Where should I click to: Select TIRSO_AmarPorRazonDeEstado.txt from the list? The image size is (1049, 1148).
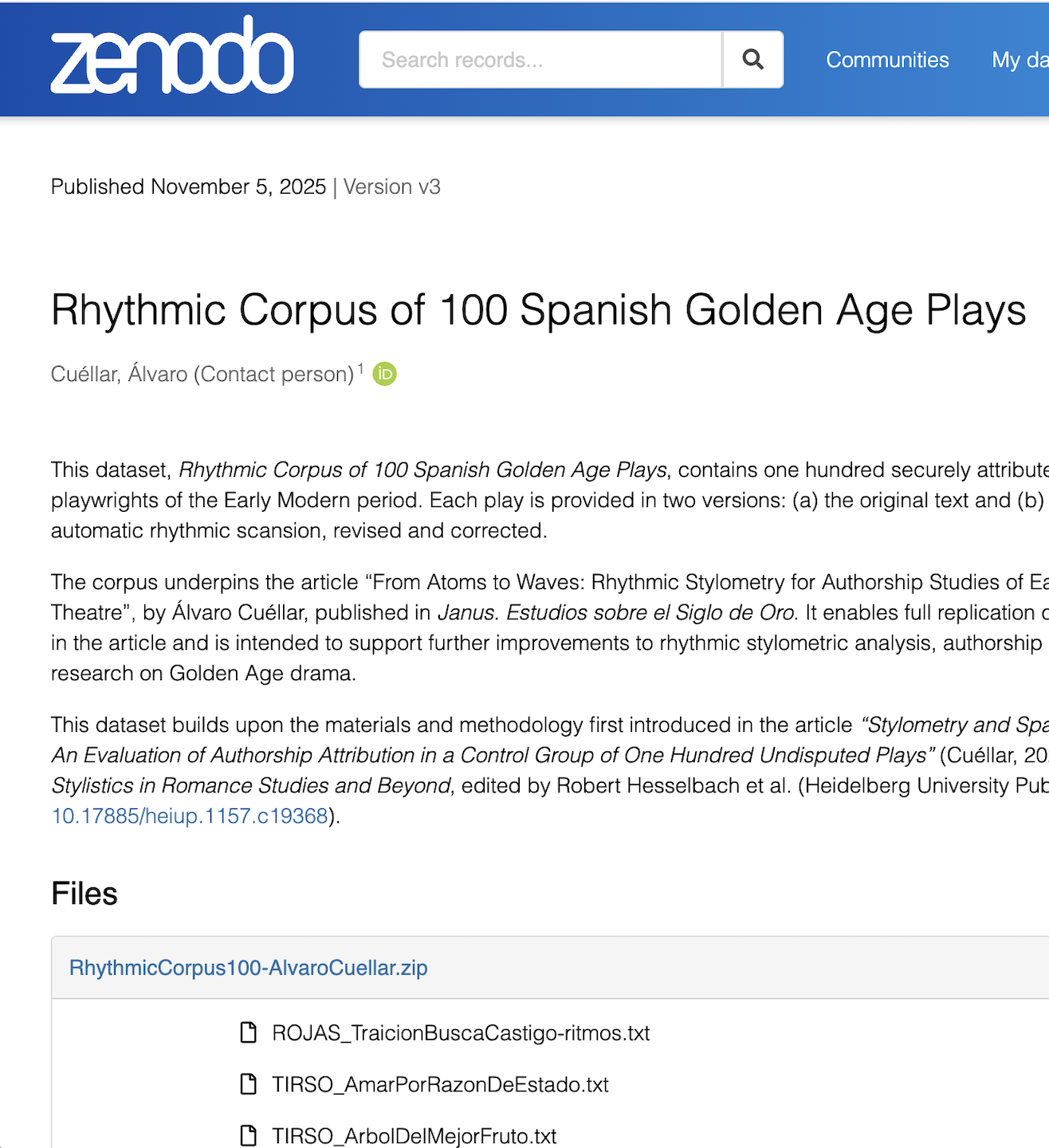pos(439,1084)
